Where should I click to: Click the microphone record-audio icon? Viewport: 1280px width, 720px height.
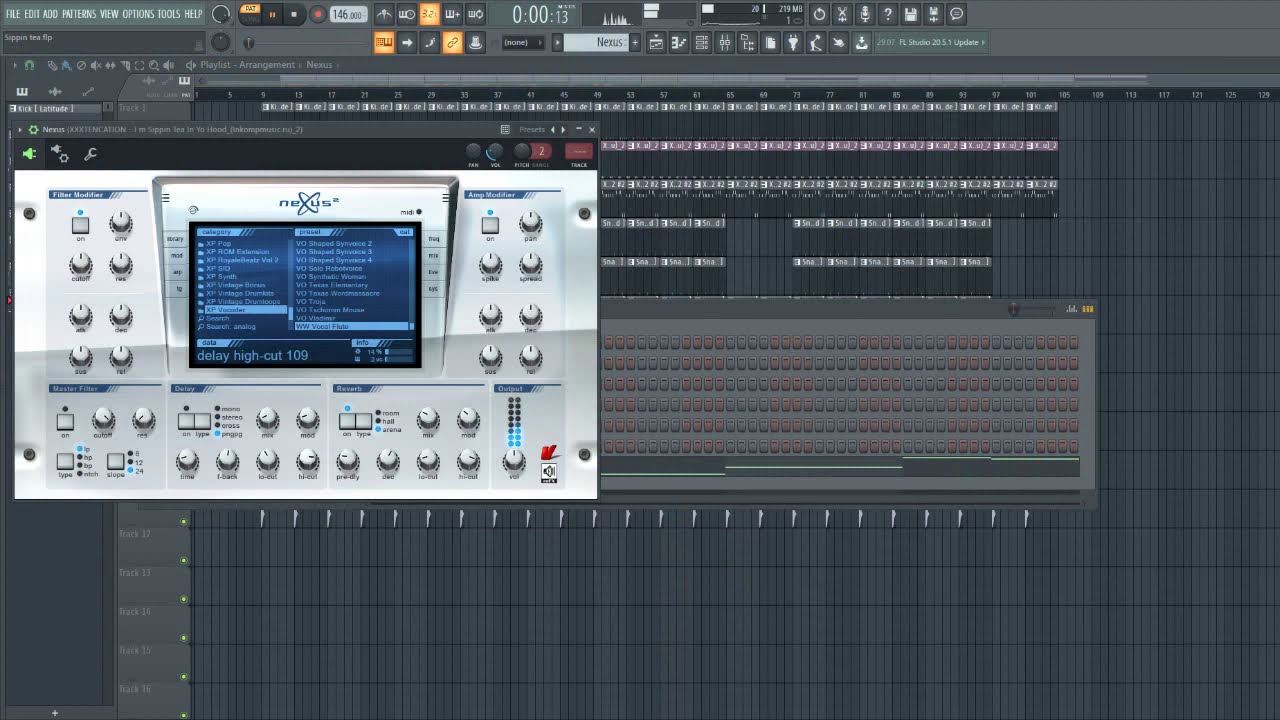(x=864, y=14)
